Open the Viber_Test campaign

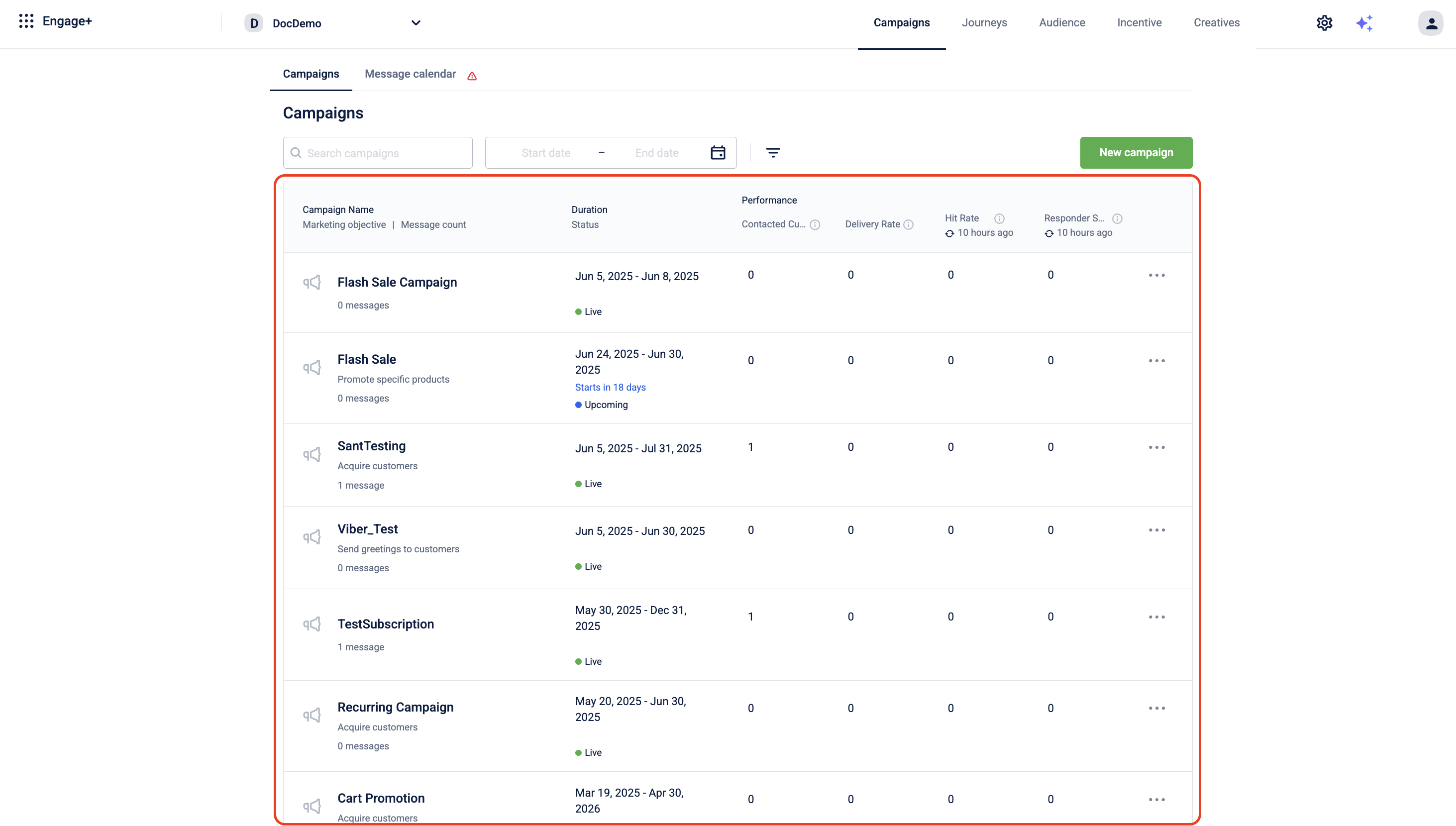pyautogui.click(x=368, y=529)
